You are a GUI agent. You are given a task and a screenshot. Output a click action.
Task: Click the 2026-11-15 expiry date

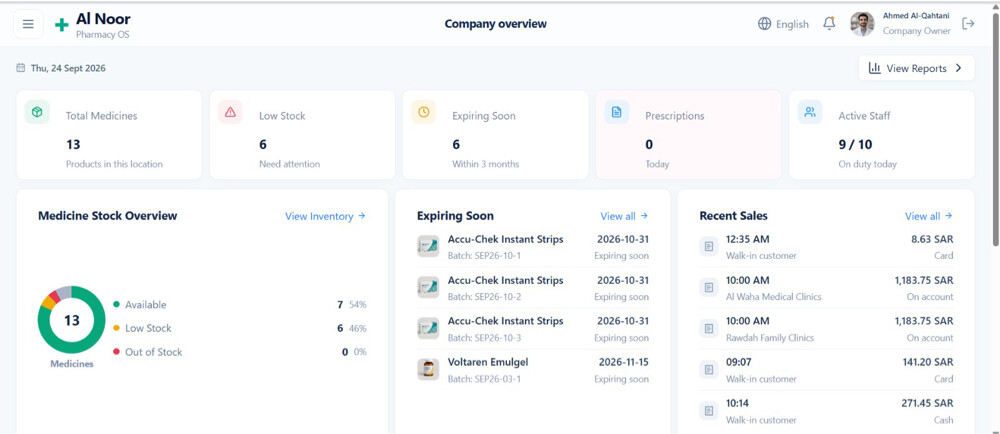tap(624, 362)
